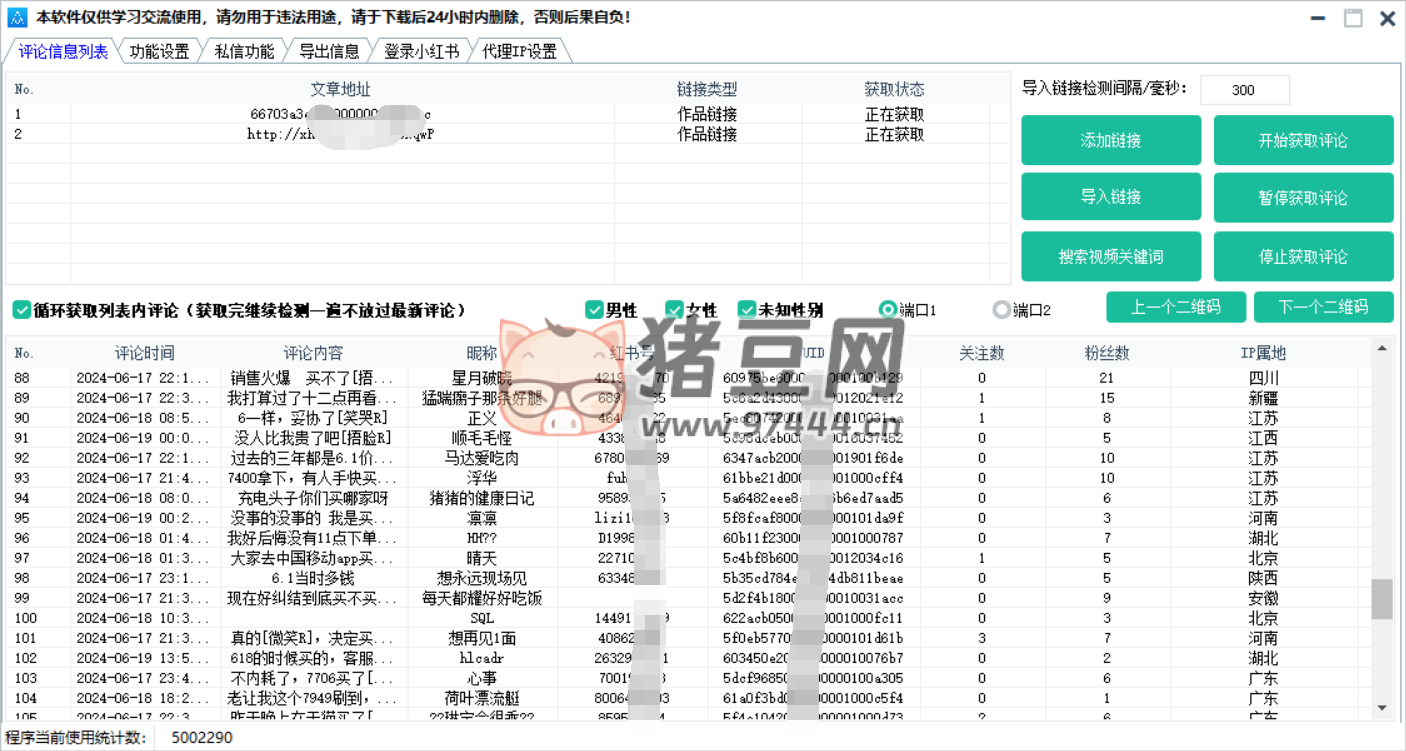This screenshot has width=1406, height=751.
Task: Go to the 代理IP设置 tab
Action: point(519,52)
